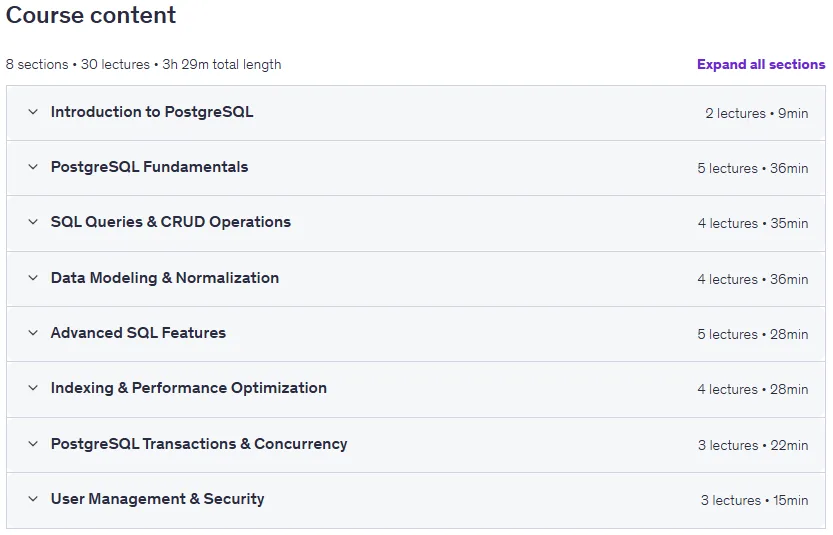
Task: Open the Introduction to PostgreSQL section title
Action: (152, 112)
